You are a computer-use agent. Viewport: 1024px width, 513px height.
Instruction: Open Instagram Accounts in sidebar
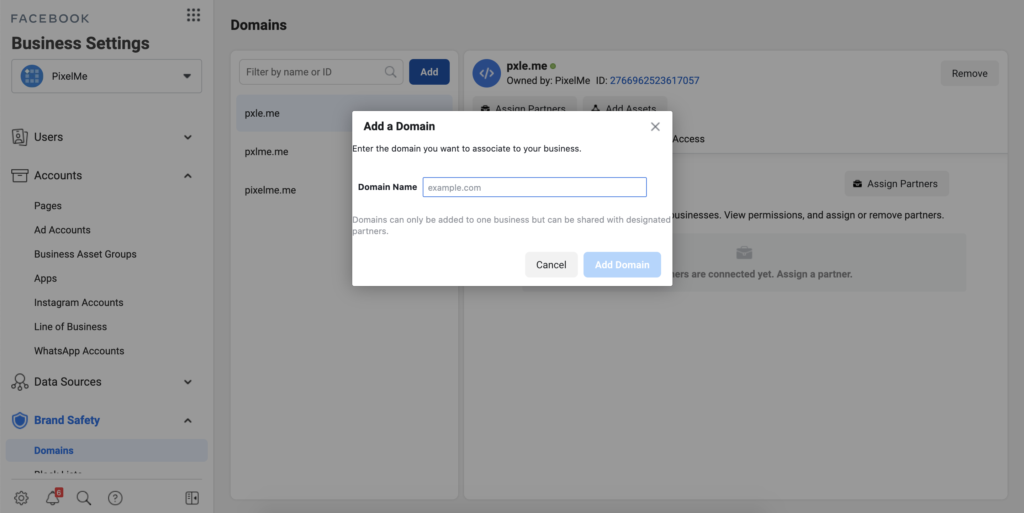pos(78,303)
